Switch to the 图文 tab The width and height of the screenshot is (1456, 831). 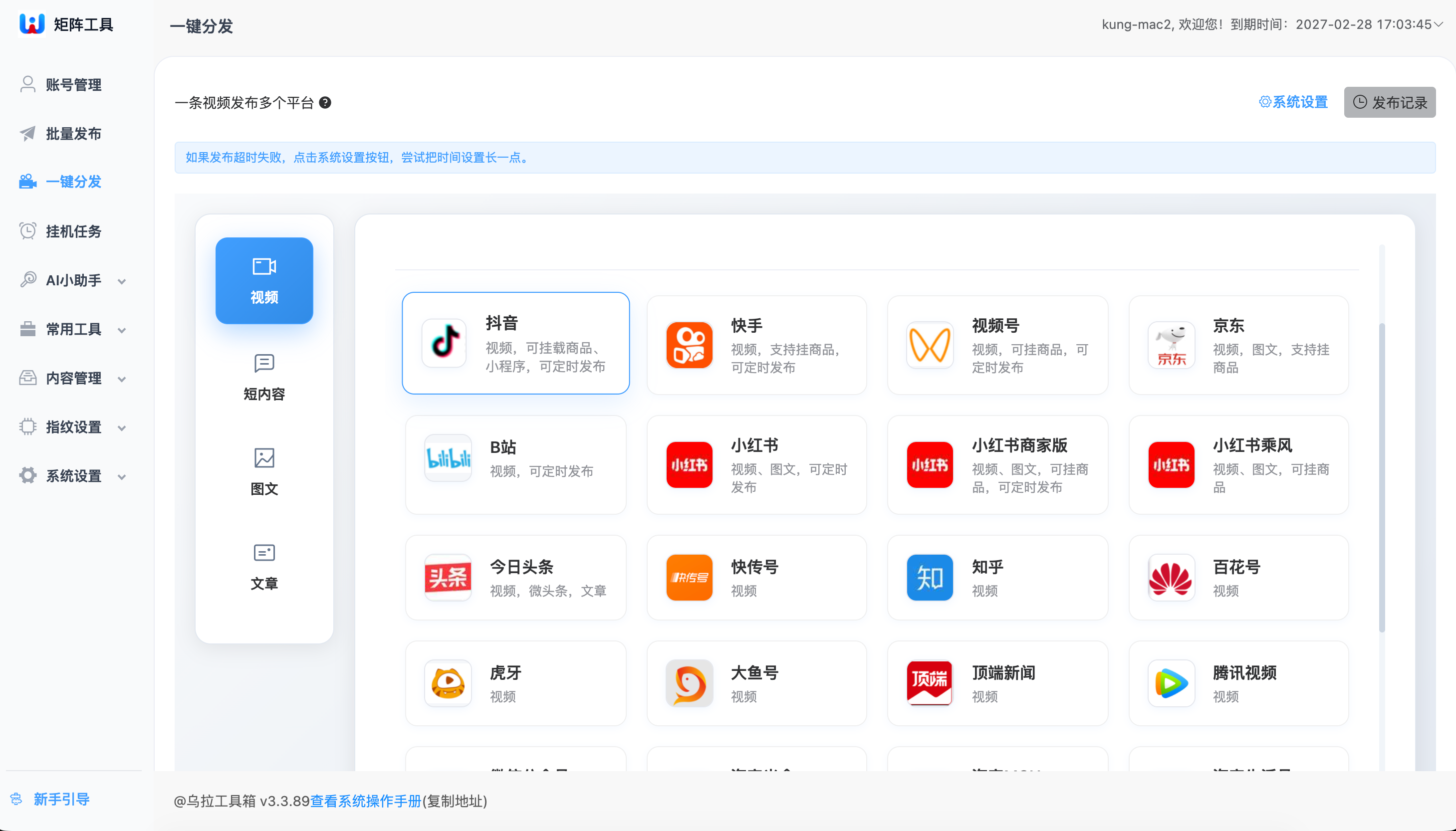pyautogui.click(x=264, y=472)
